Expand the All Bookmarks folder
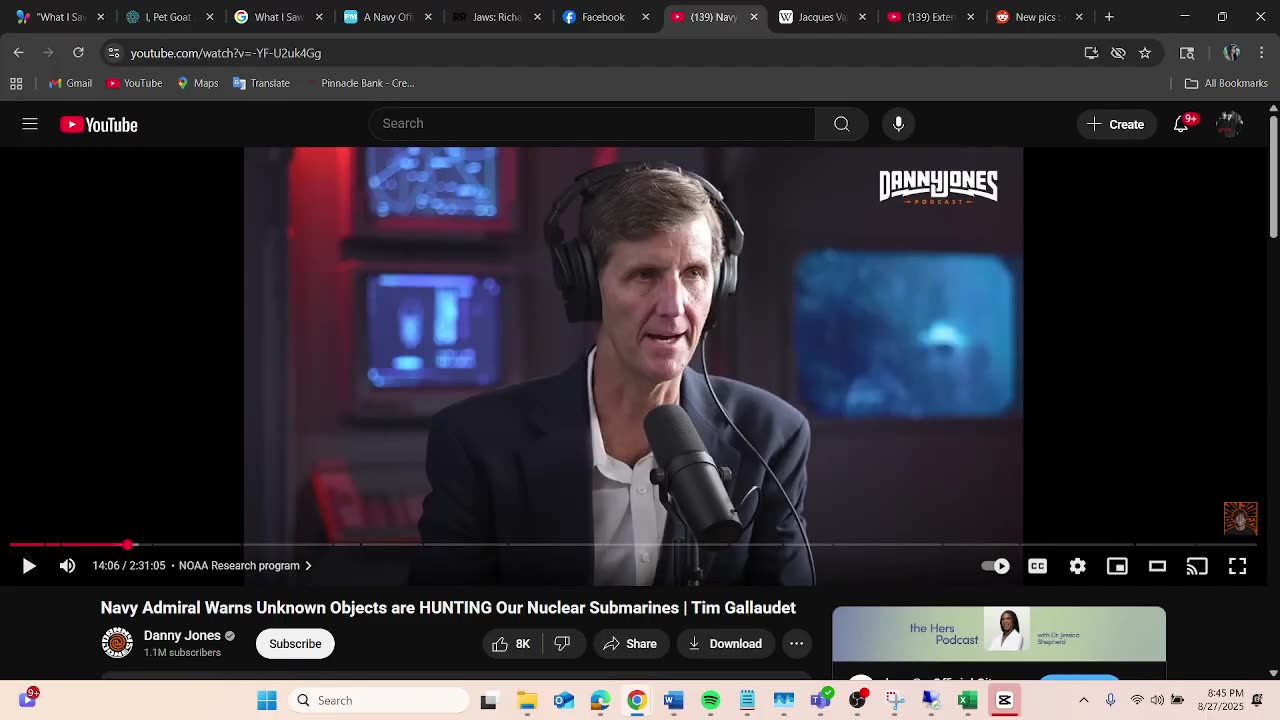 pyautogui.click(x=1225, y=83)
